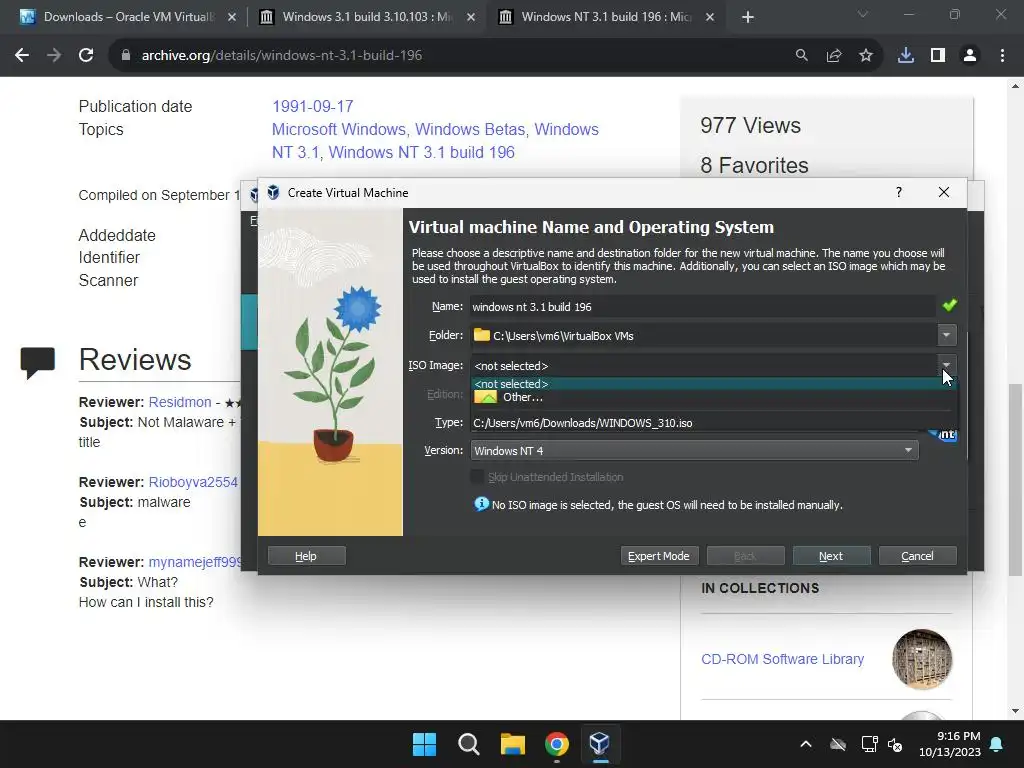Click the Folder path combo box

pyautogui.click(x=703, y=336)
